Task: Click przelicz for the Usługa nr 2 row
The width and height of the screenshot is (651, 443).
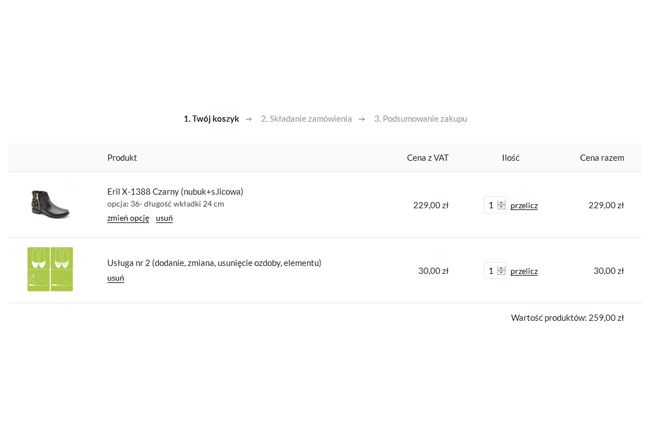Action: (524, 271)
